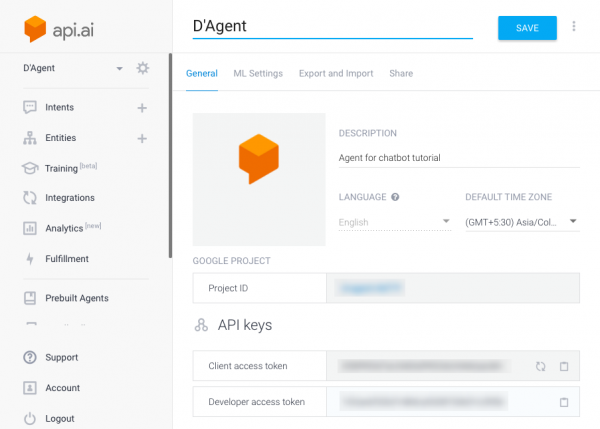Copy the client access token
Screen dimensions: 600x429
point(564,366)
